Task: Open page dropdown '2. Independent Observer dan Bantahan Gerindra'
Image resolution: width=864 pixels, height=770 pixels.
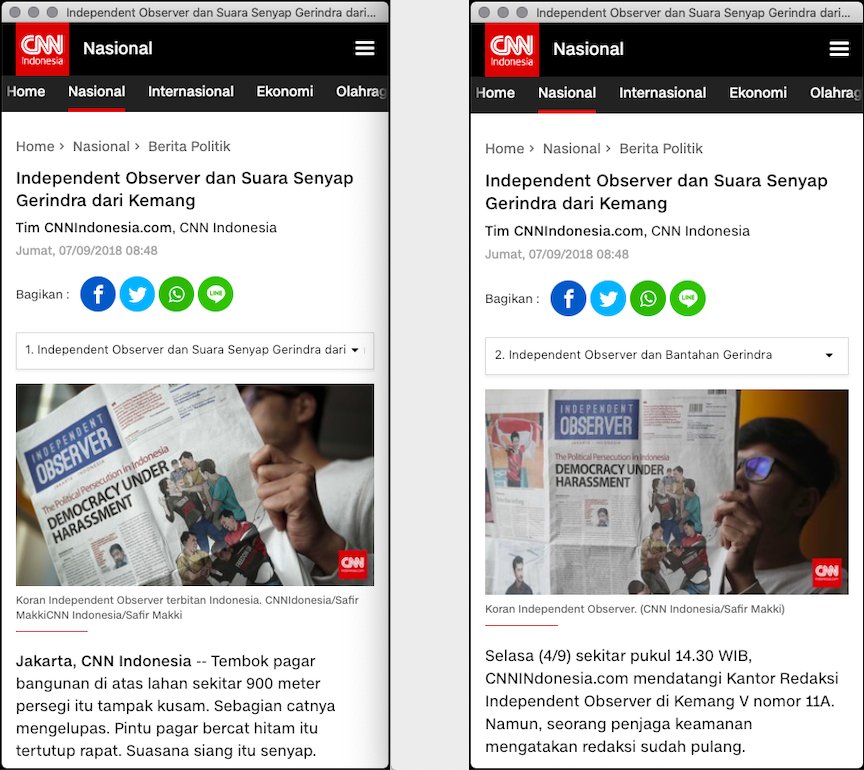Action: click(667, 356)
